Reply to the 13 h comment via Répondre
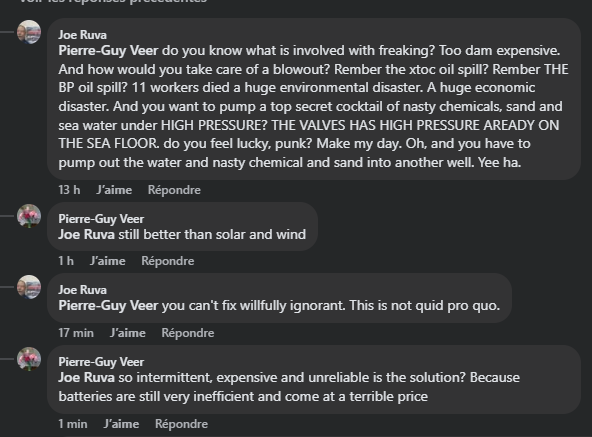592x437 pixels. click(174, 190)
